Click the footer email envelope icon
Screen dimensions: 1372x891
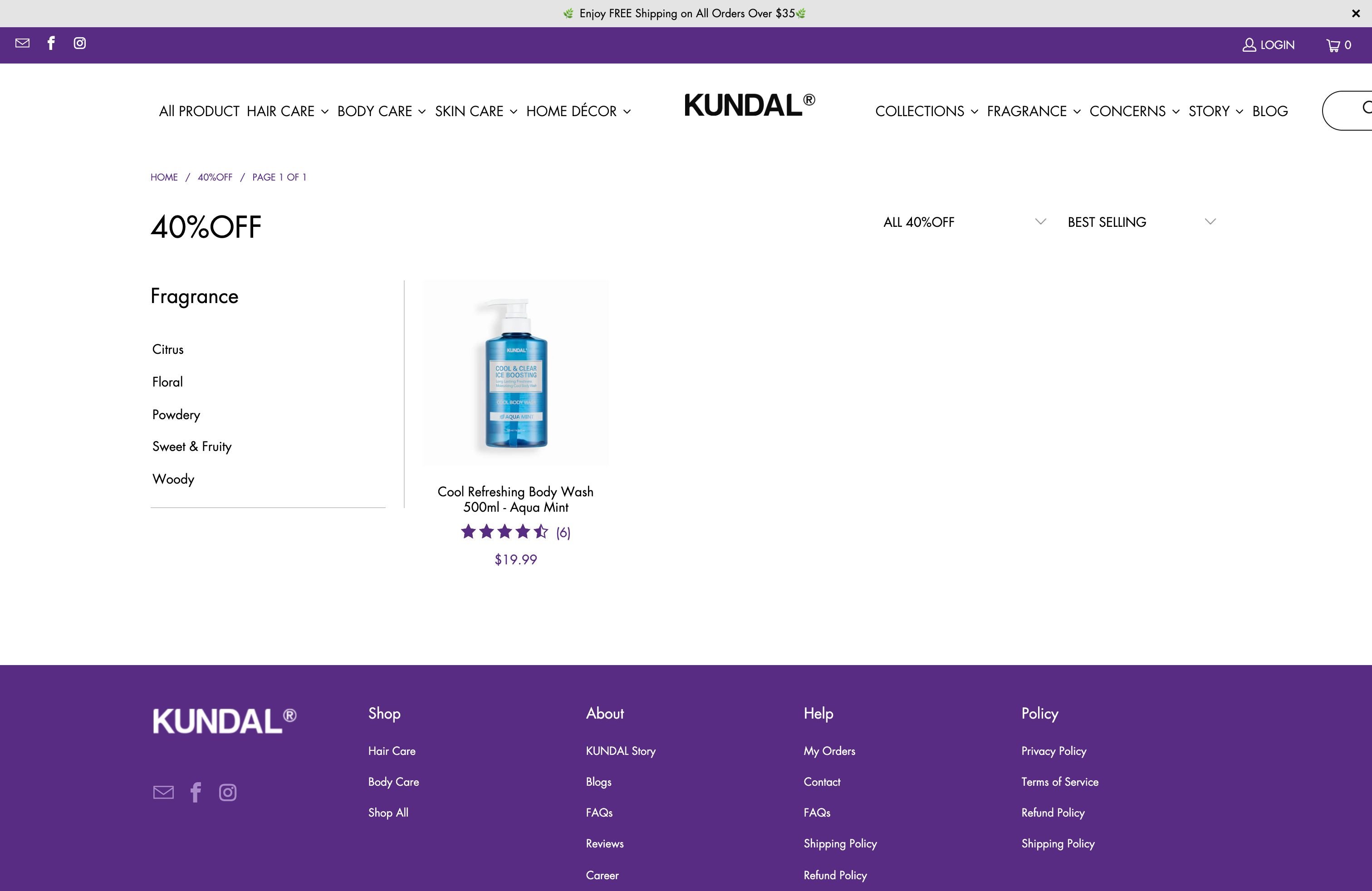(x=164, y=793)
